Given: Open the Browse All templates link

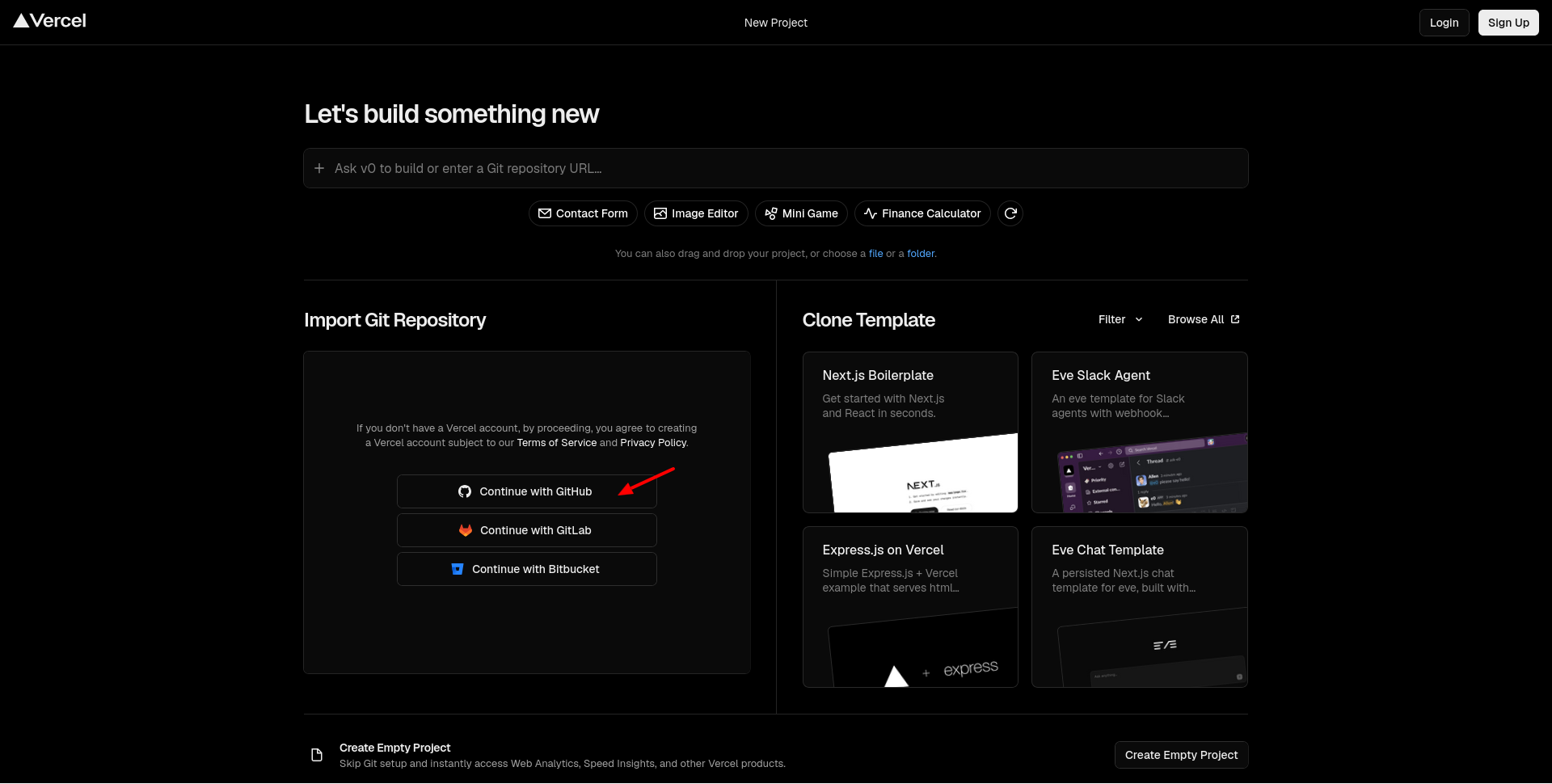Looking at the screenshot, I should (x=1204, y=319).
